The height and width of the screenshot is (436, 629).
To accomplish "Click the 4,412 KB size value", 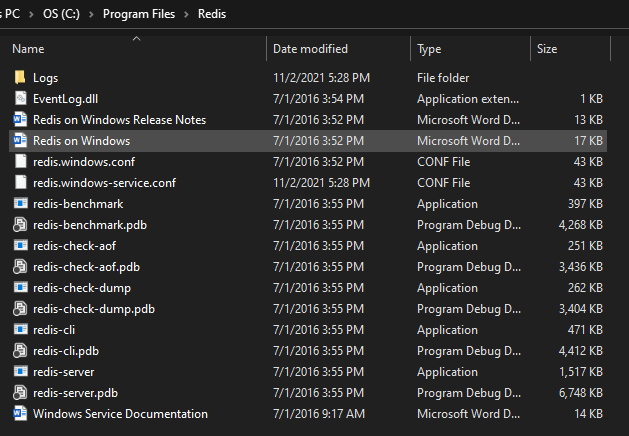I will pos(581,351).
